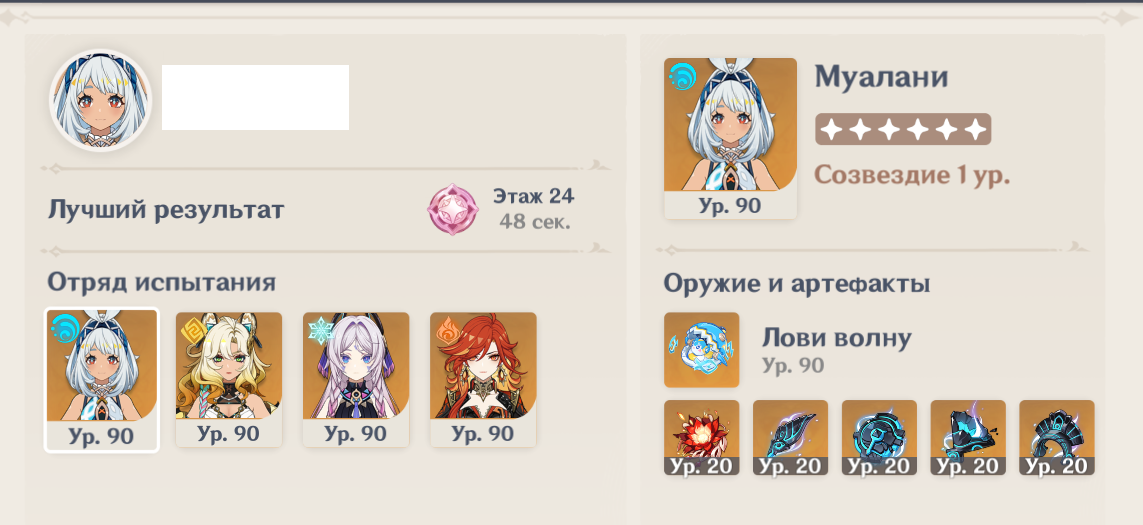Screen dimensions: 1143x525
Task: Click the Лови волну weapon name
Action: [837, 338]
